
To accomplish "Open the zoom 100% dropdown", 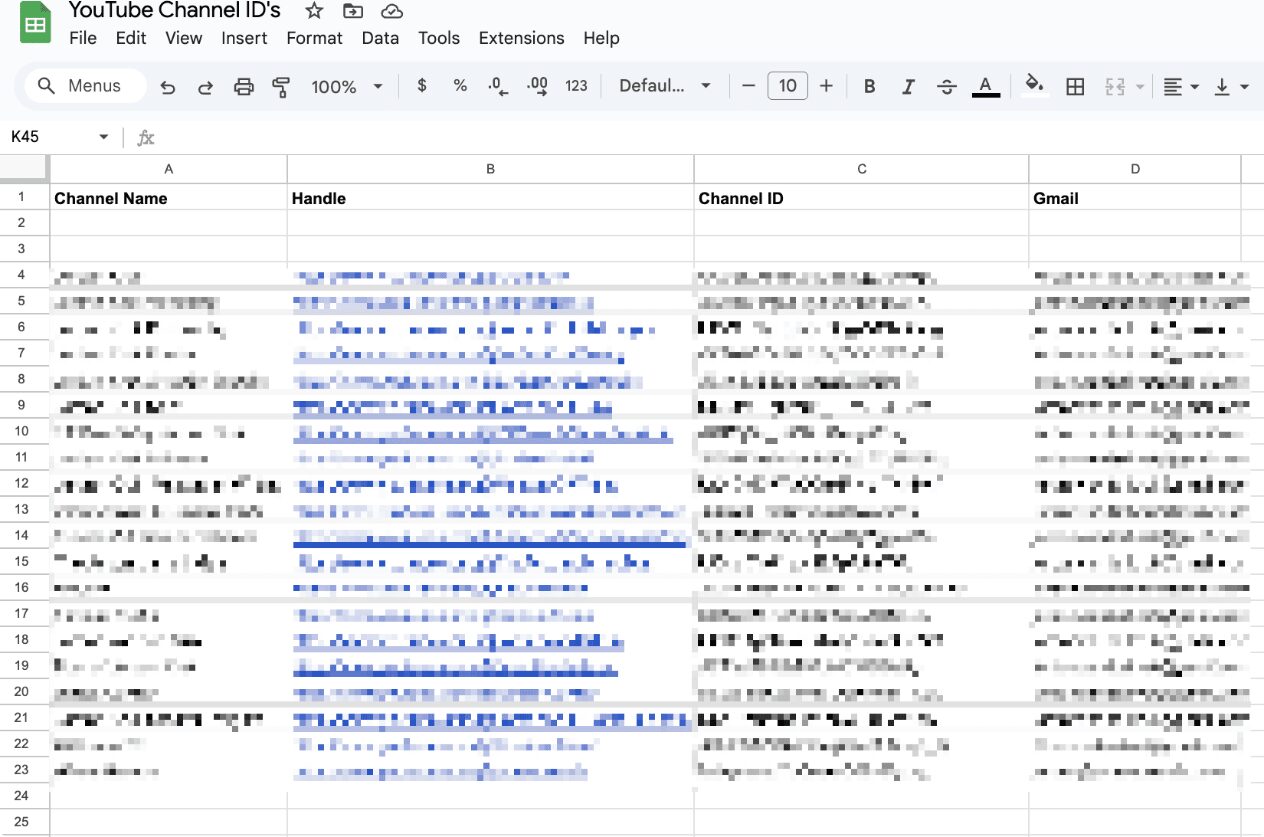I will point(346,87).
